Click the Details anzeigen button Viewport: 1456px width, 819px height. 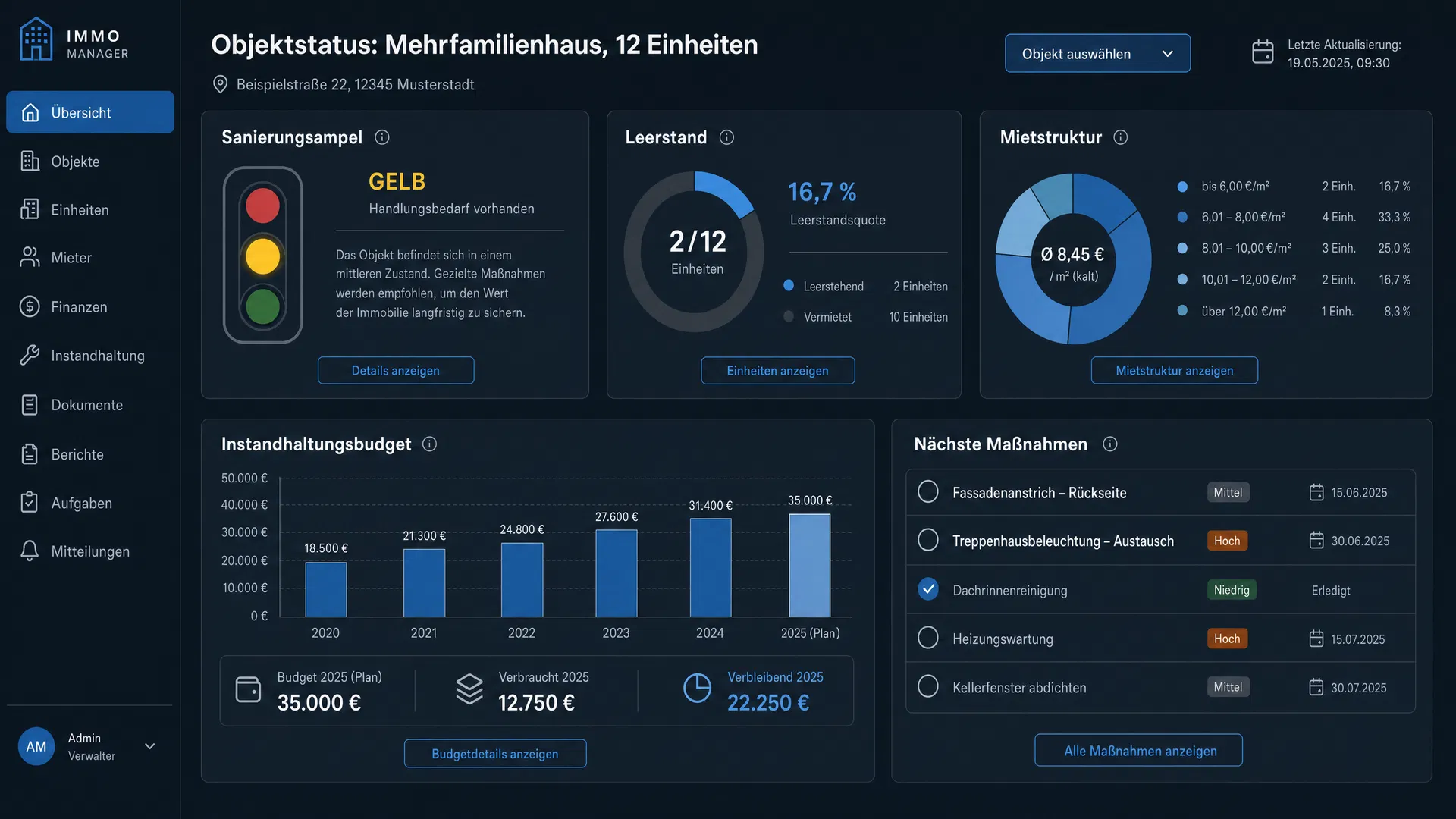tap(396, 370)
